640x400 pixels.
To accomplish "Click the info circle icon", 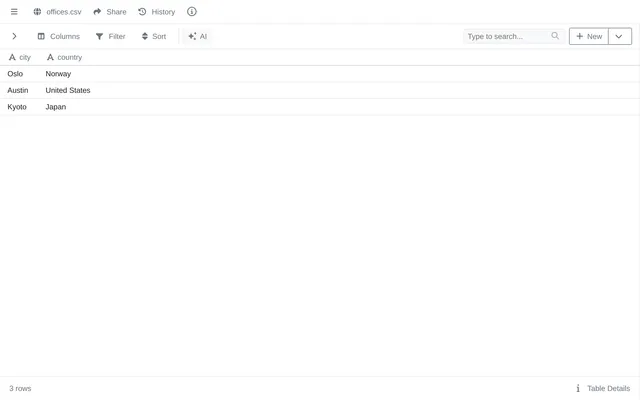I will pos(192,12).
